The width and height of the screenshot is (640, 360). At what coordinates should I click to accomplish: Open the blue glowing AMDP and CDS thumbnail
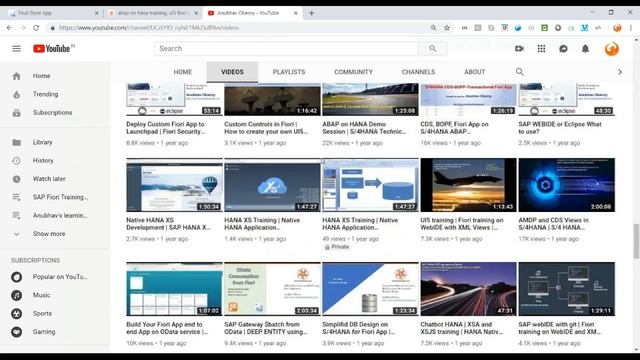[566, 185]
